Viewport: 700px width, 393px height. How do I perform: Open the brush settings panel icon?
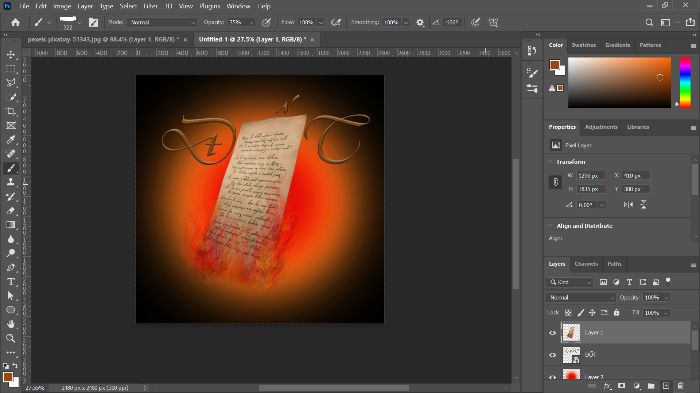(93, 22)
